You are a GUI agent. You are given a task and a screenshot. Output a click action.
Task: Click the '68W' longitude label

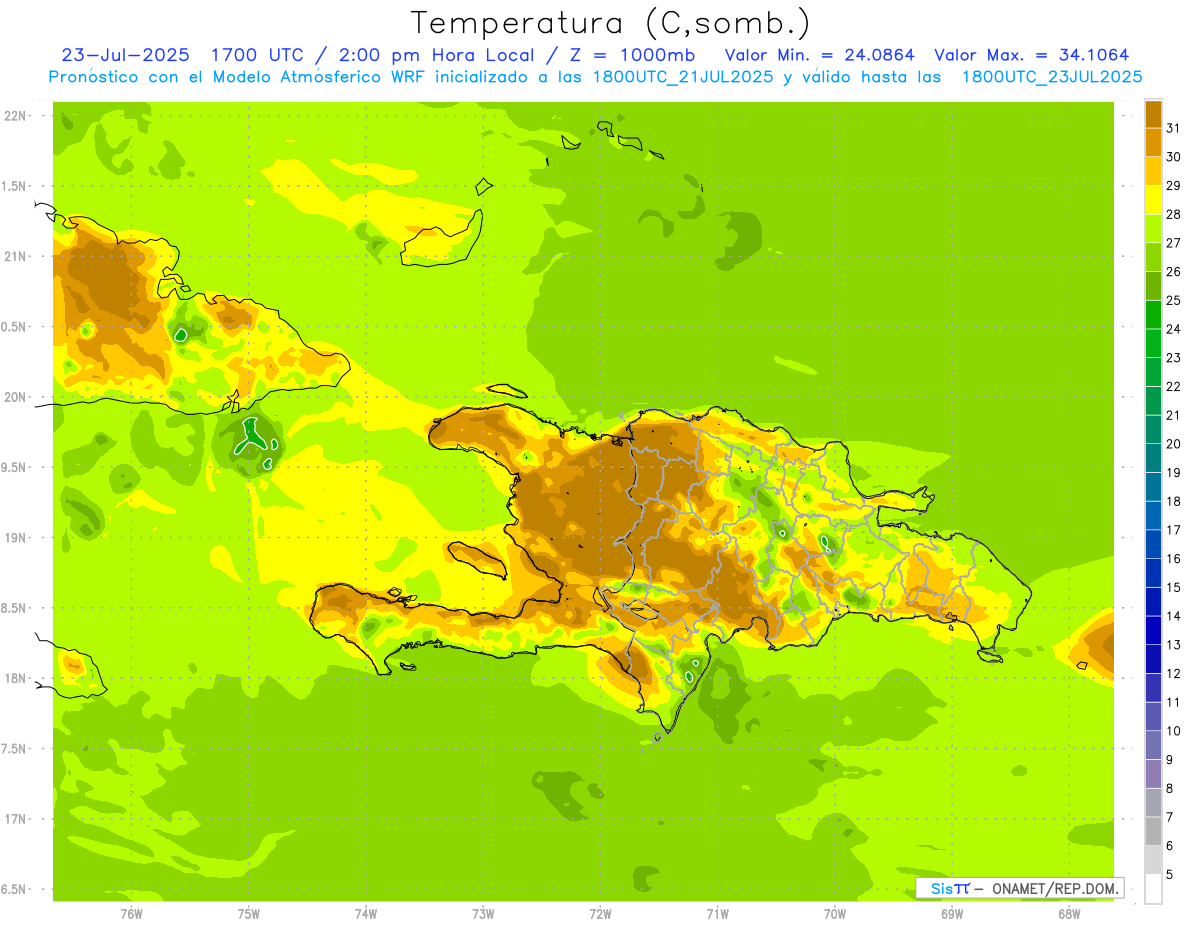[1069, 913]
